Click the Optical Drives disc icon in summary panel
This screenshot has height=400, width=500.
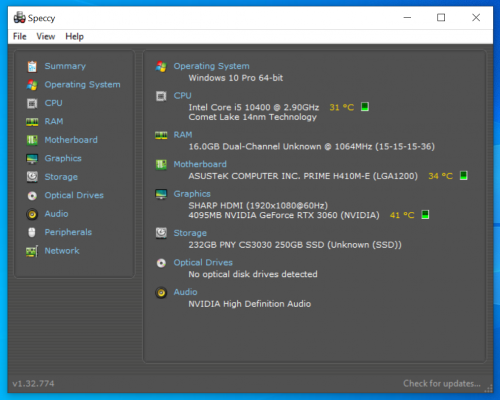coord(161,263)
